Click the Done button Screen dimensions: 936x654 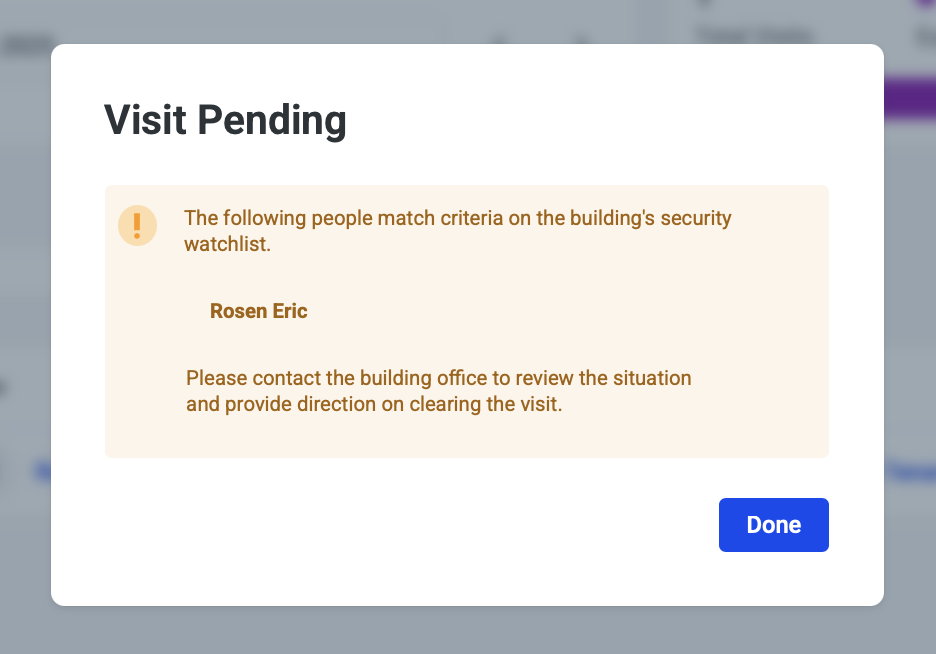(x=773, y=525)
